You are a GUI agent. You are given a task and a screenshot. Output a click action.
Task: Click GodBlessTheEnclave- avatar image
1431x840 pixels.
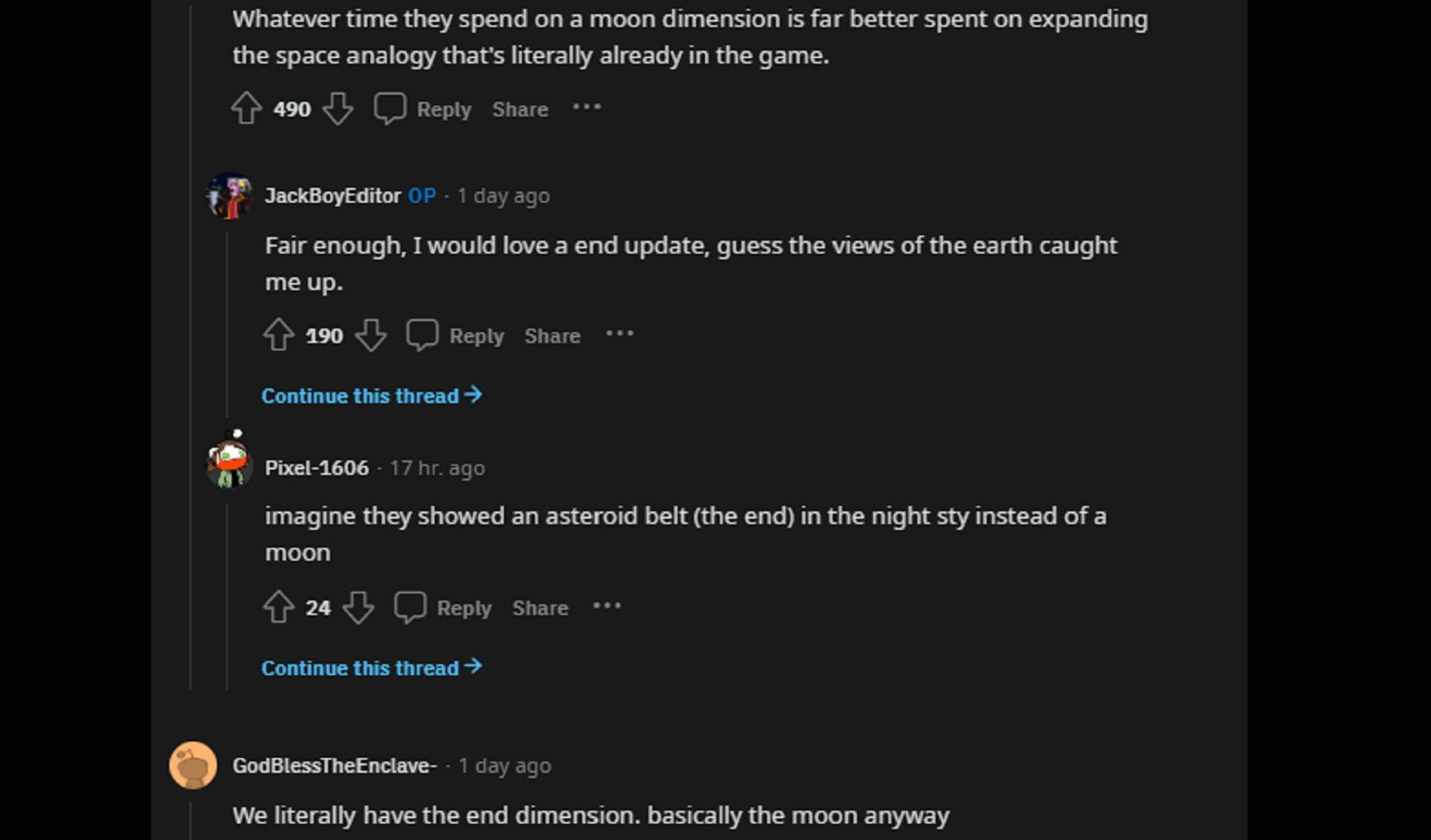pyautogui.click(x=193, y=765)
